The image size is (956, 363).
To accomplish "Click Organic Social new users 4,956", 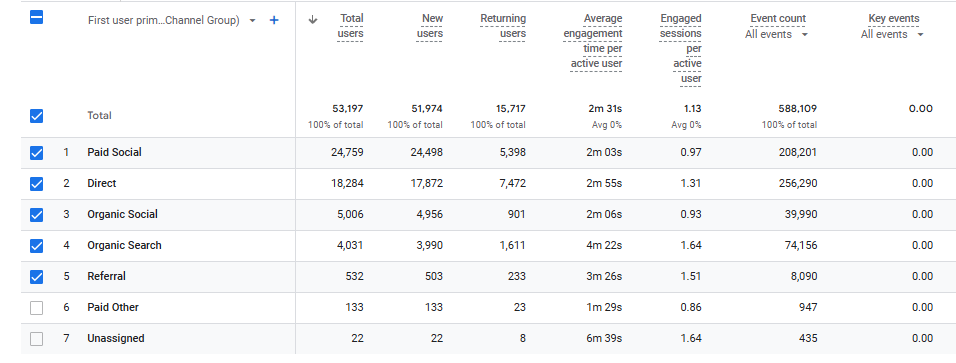I will [x=430, y=214].
